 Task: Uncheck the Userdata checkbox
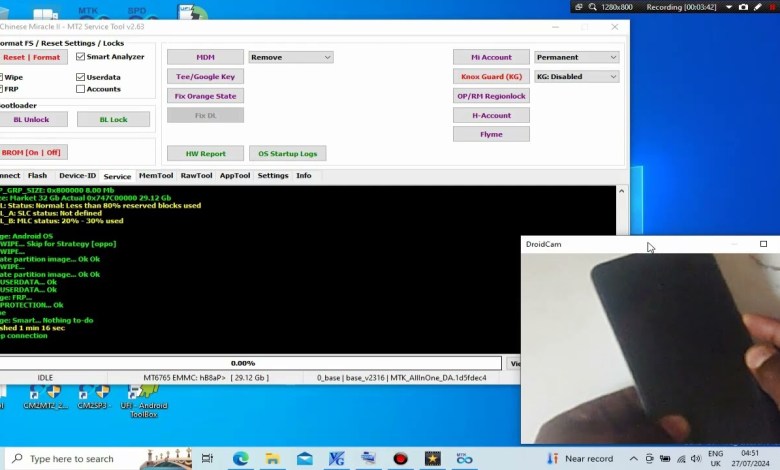coord(81,77)
